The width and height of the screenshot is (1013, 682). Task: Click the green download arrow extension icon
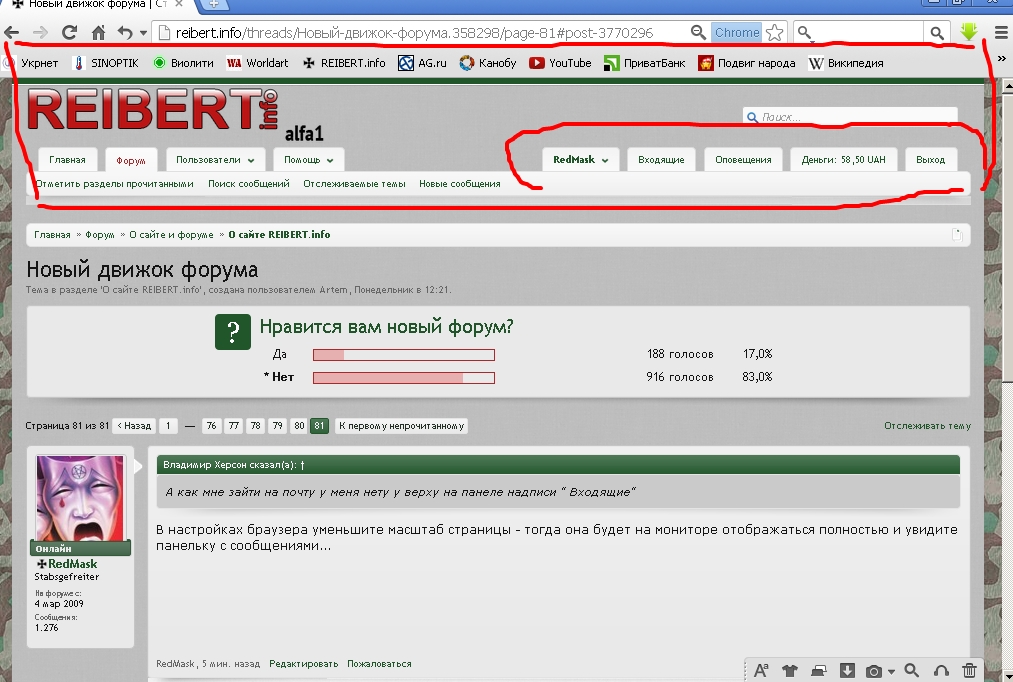(968, 32)
